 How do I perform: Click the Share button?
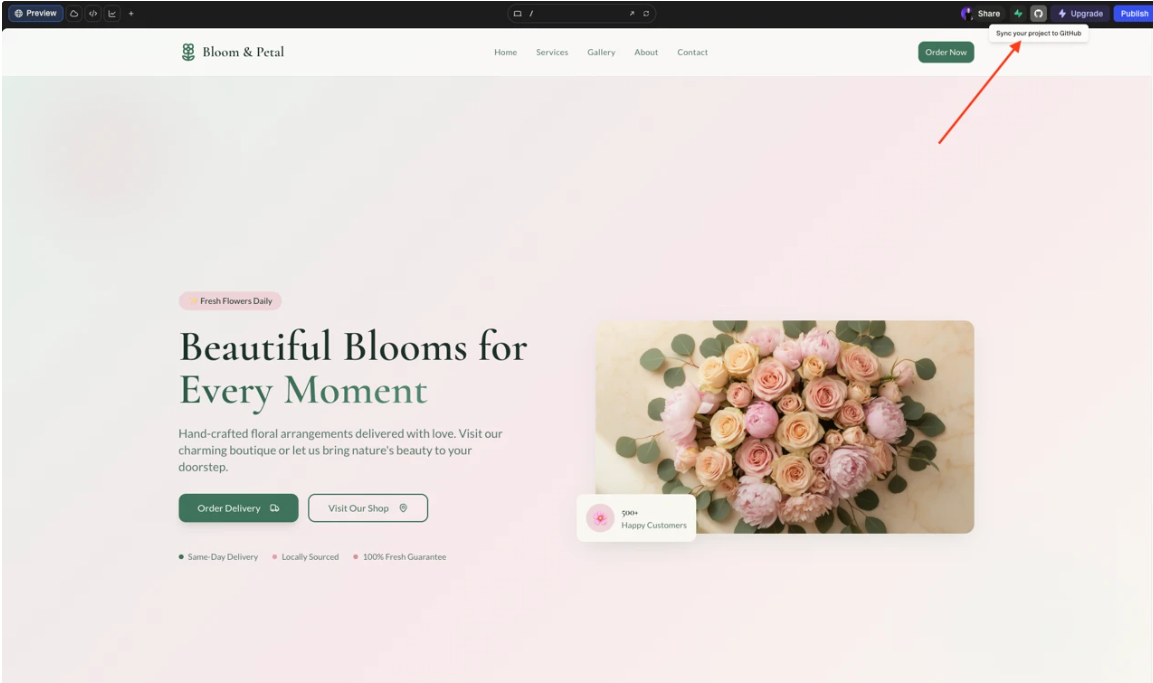(x=981, y=14)
